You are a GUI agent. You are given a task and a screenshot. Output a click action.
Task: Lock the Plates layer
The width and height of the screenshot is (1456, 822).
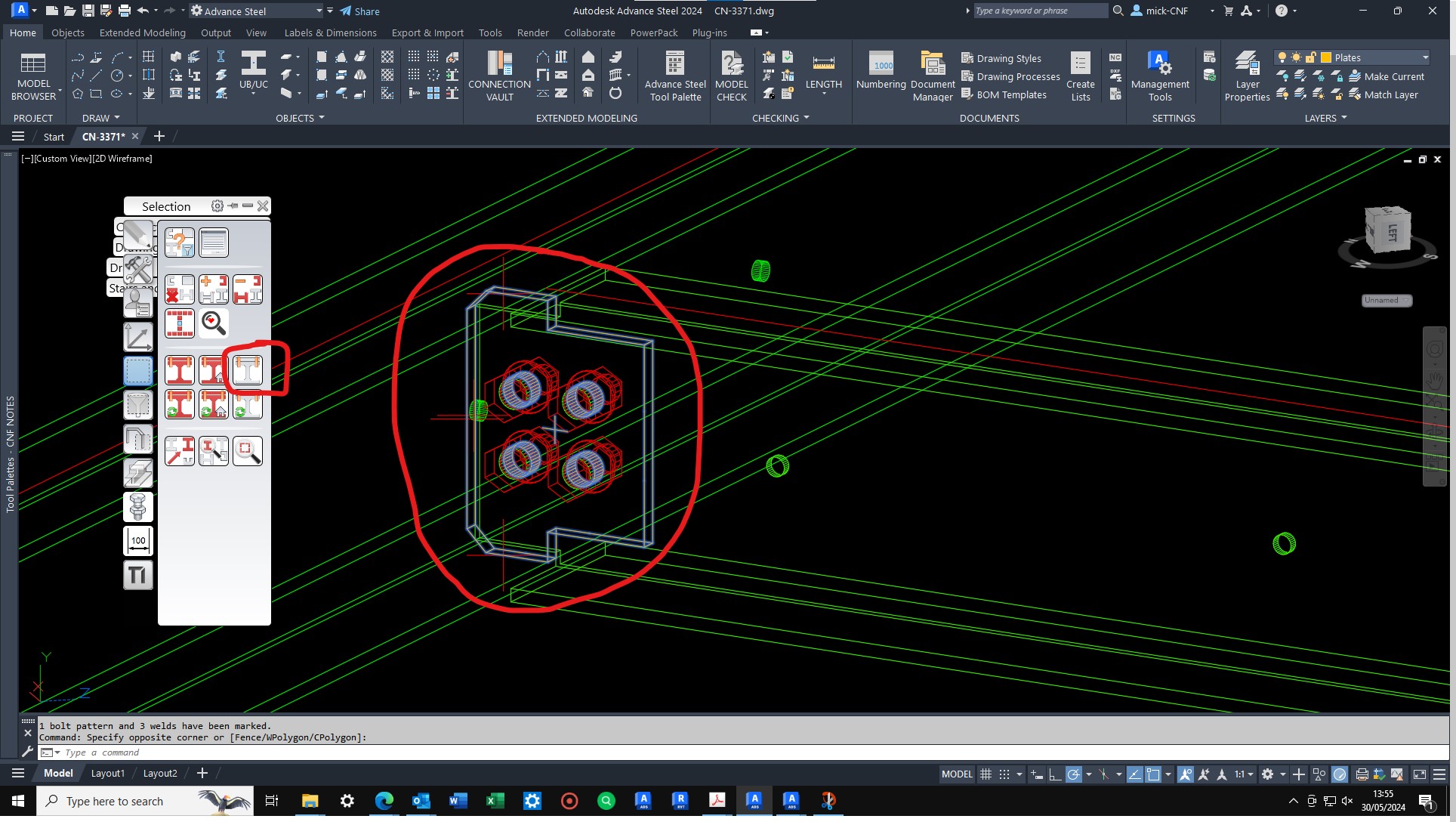pos(1311,57)
